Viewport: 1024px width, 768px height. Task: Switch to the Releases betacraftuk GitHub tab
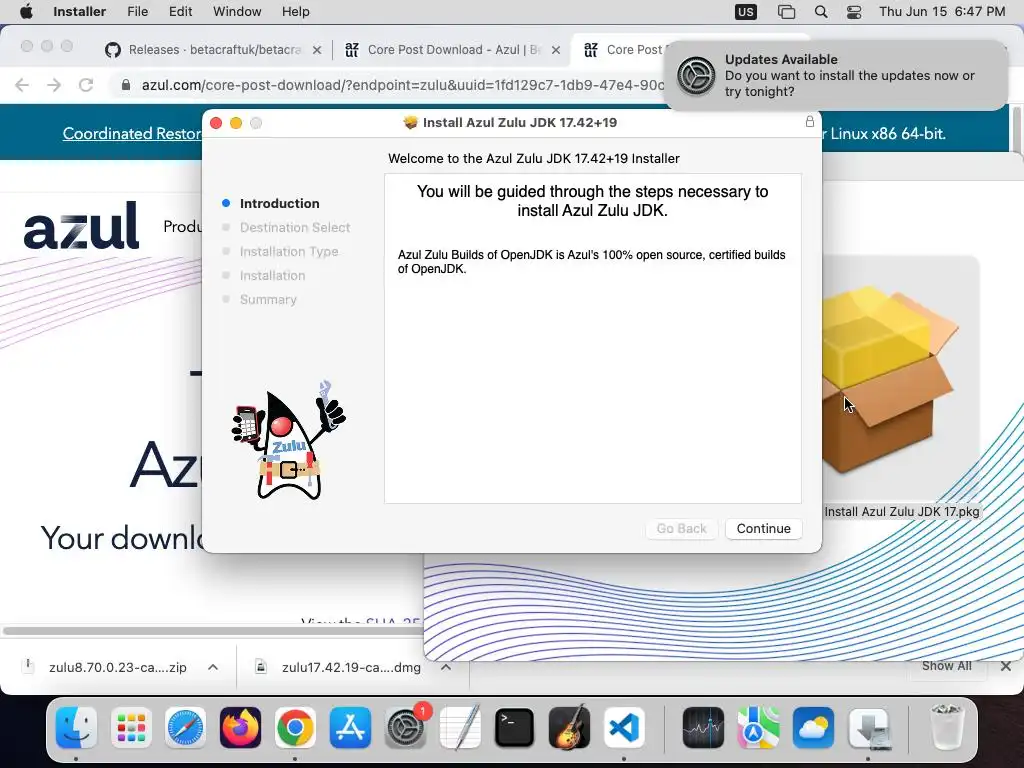[214, 50]
